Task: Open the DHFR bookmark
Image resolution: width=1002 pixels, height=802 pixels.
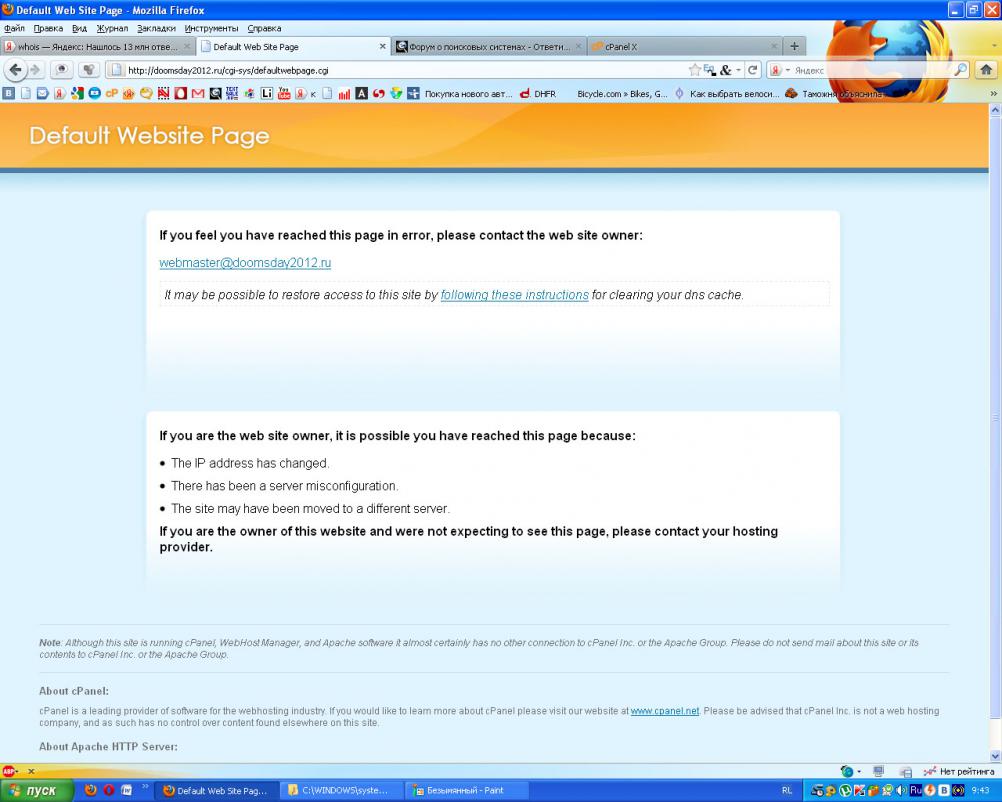Action: pyautogui.click(x=537, y=93)
